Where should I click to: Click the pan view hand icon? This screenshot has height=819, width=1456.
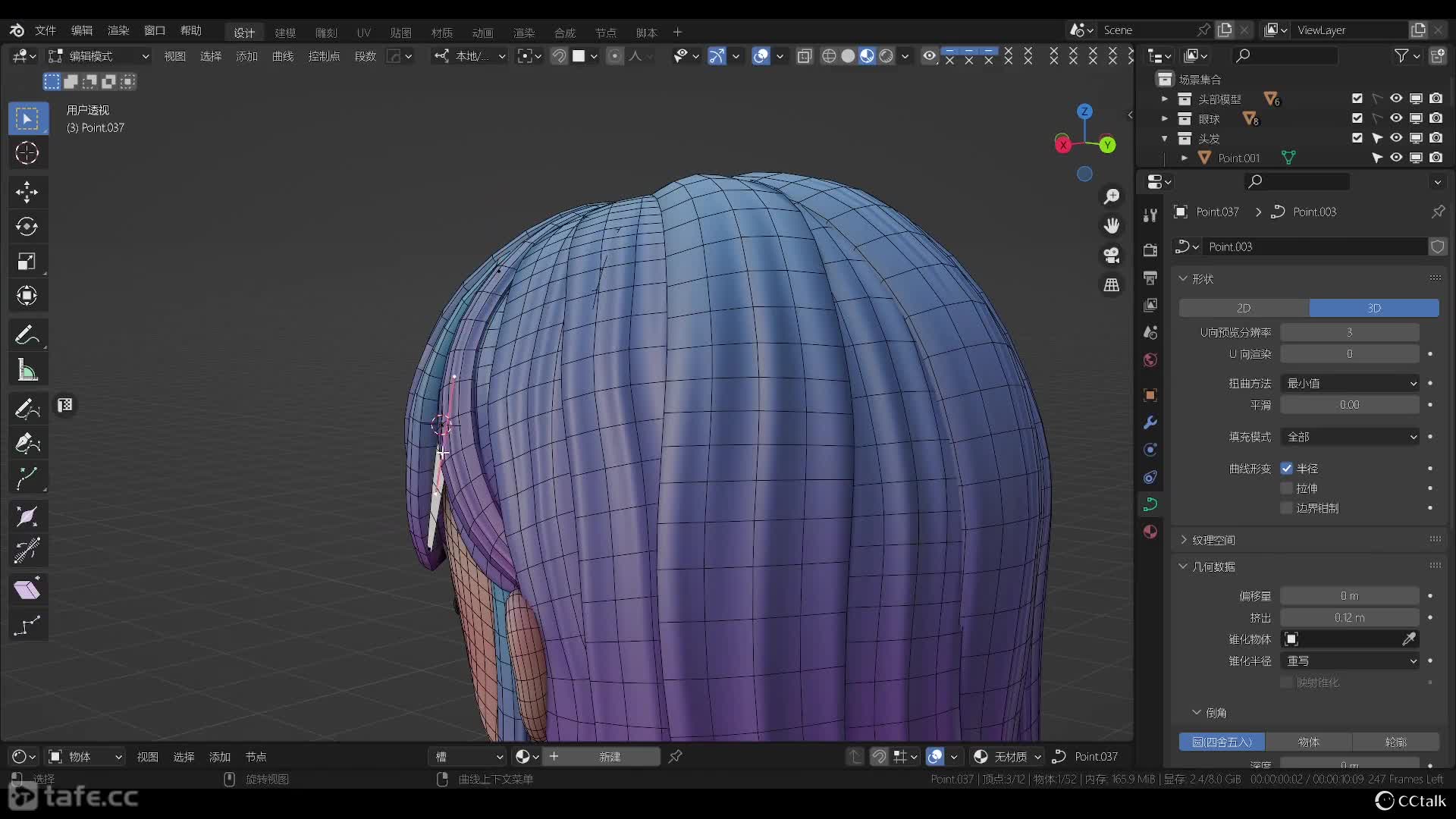point(1112,226)
